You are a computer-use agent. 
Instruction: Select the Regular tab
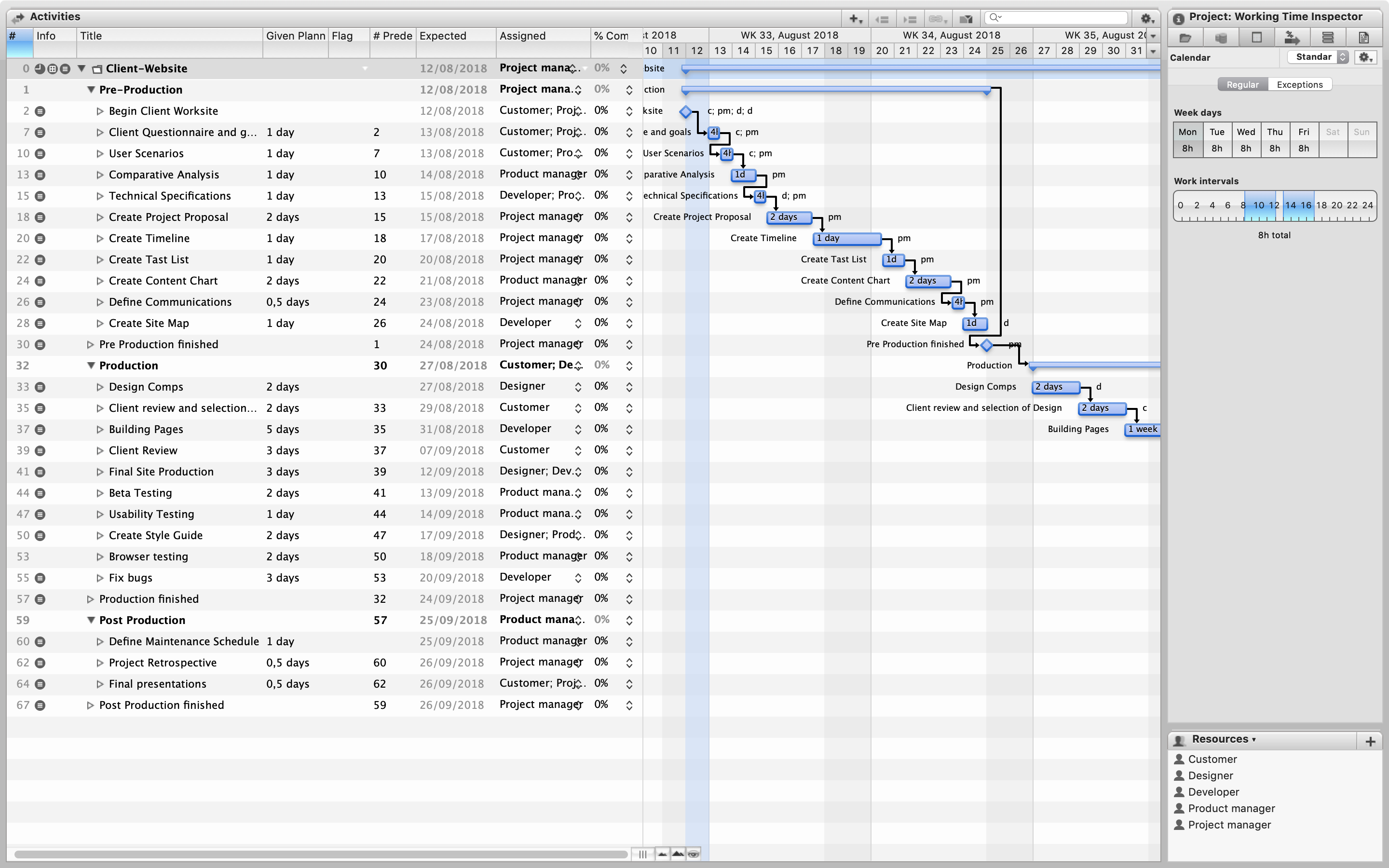[1242, 84]
